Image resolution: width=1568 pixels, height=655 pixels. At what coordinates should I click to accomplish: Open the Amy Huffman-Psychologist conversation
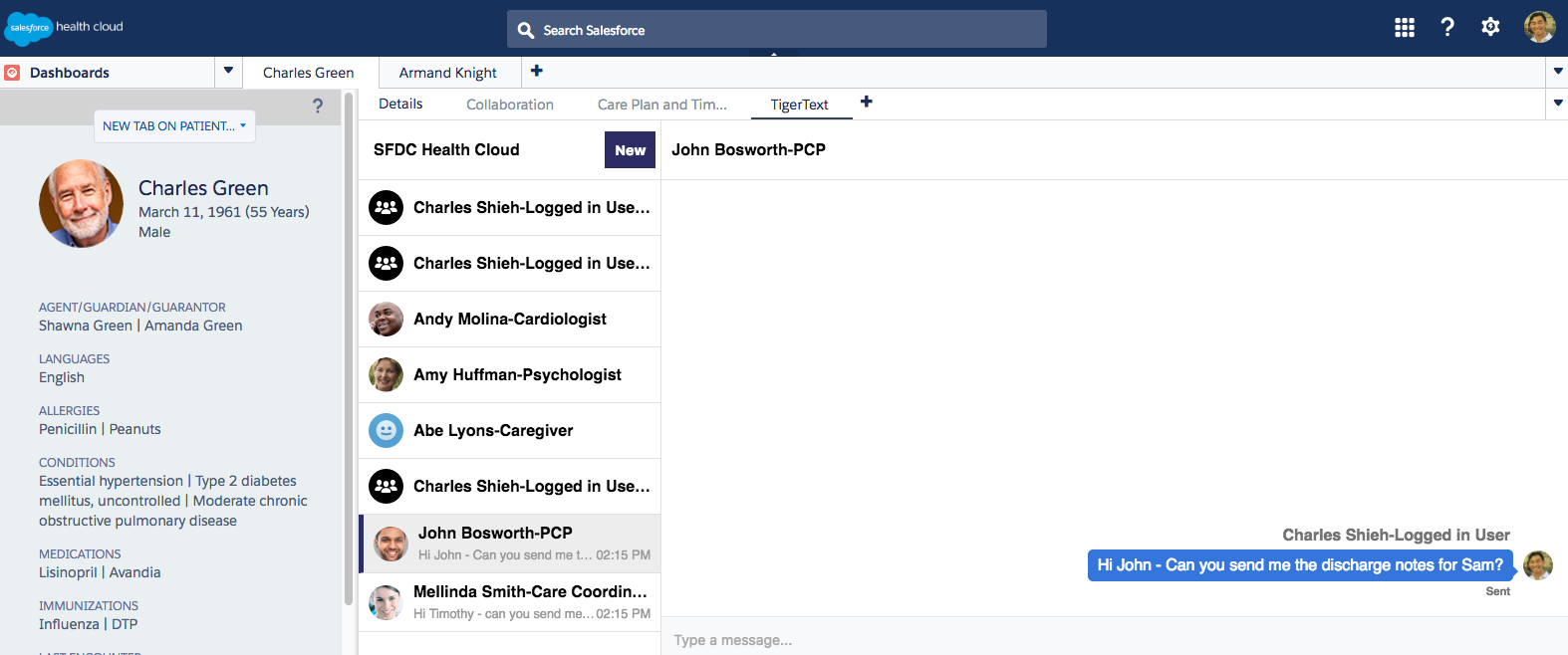pos(509,375)
